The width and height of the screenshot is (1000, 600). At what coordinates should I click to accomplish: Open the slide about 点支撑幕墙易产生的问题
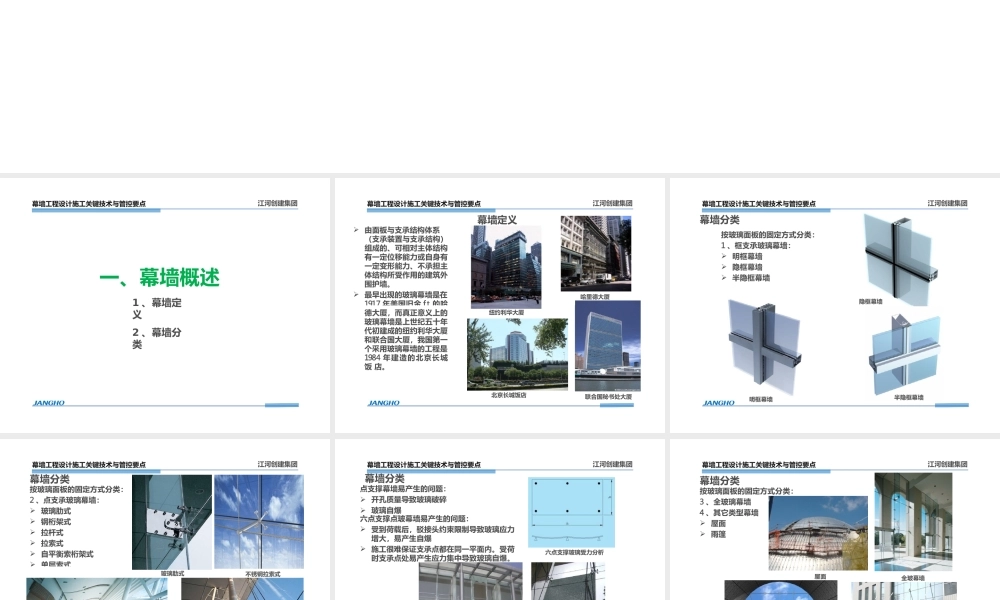click(x=500, y=519)
